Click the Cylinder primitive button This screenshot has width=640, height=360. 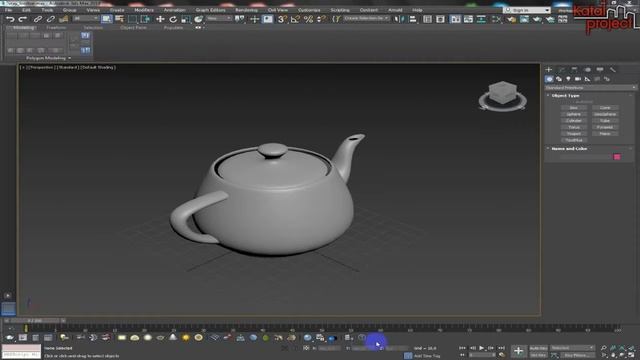(x=573, y=121)
